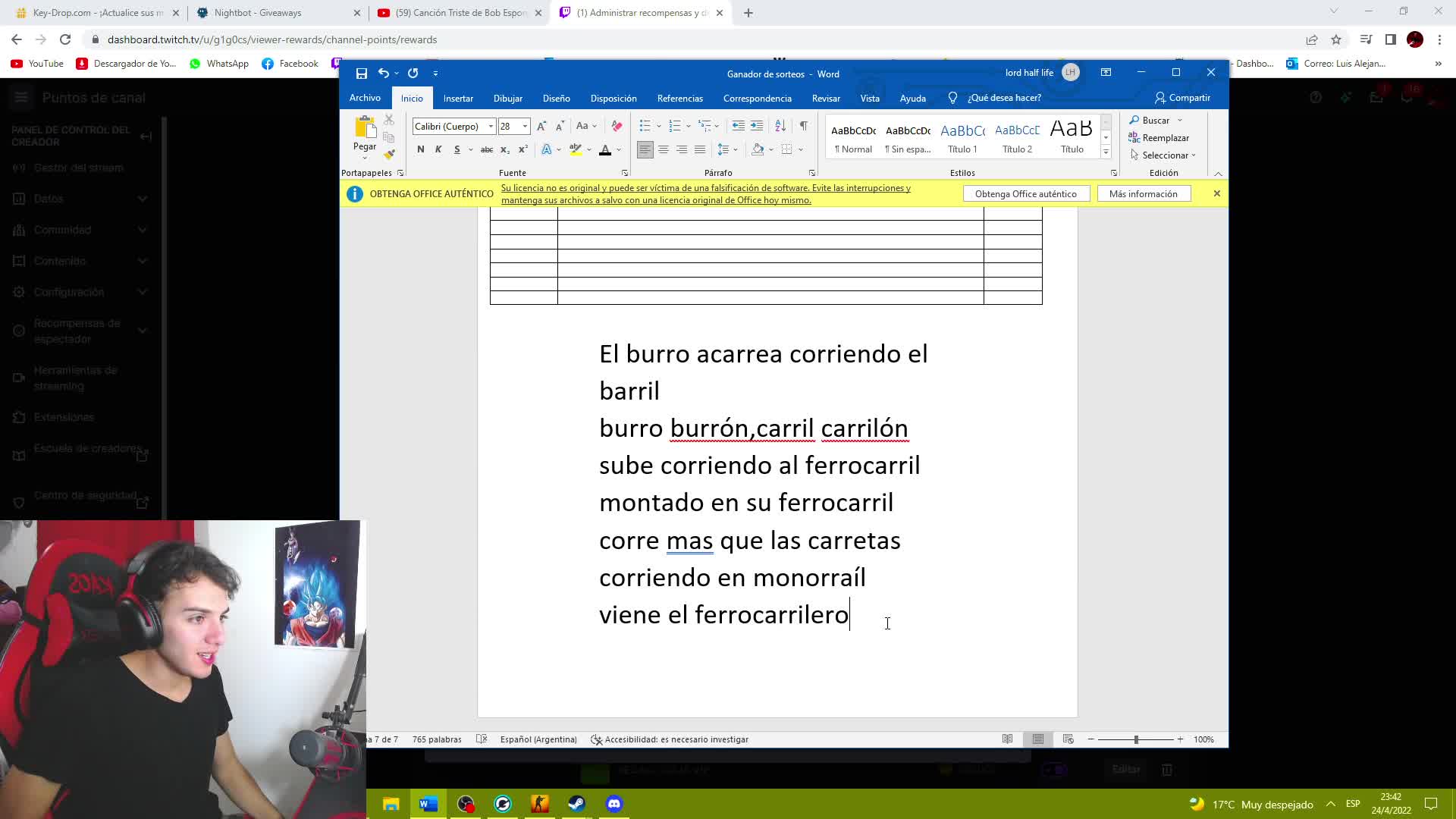Open the spelling check icon in the status bar
Image resolution: width=1456 pixels, height=819 pixels.
click(x=482, y=739)
